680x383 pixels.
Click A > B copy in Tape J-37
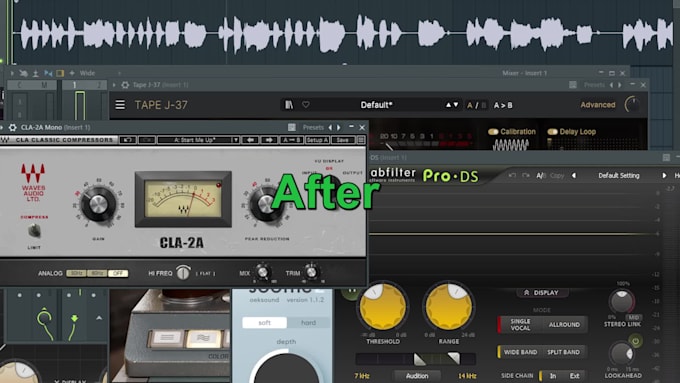coord(503,105)
